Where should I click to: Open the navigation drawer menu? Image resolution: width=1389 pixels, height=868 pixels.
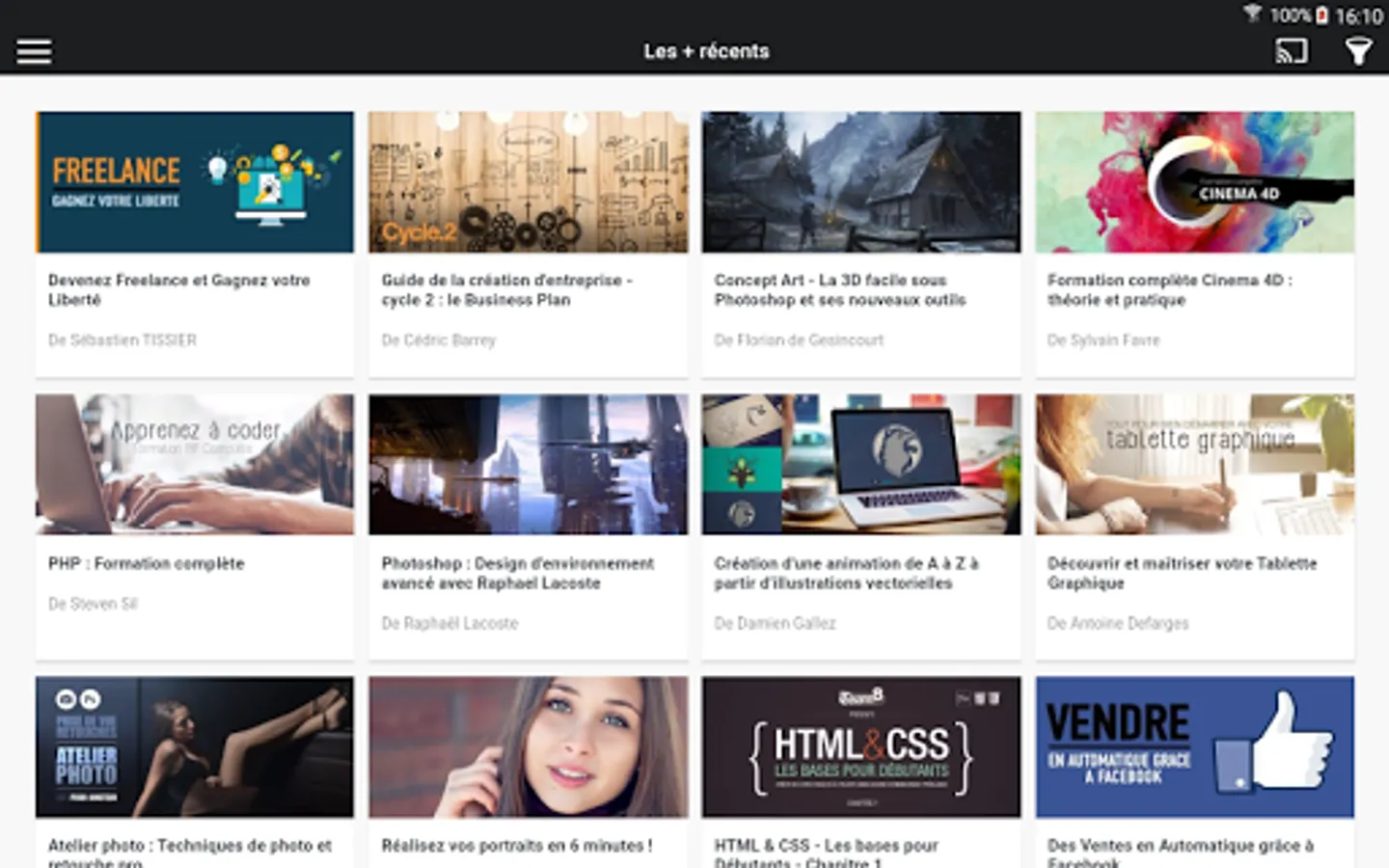(34, 50)
